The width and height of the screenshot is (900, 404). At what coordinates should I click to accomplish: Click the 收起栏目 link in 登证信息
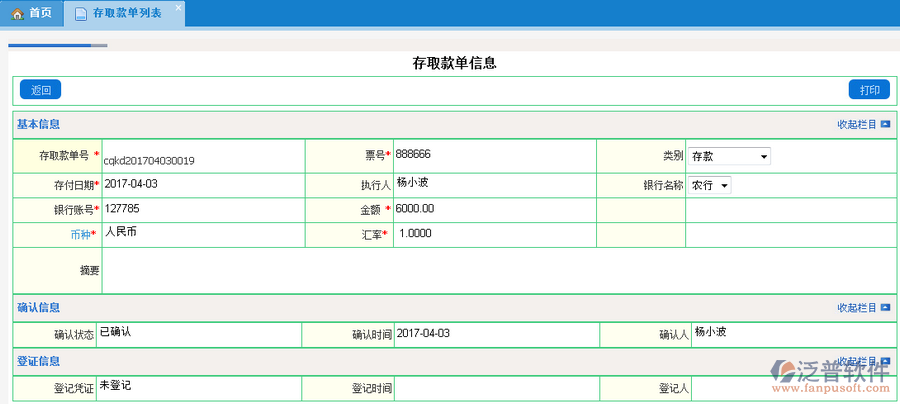pyautogui.click(x=856, y=361)
